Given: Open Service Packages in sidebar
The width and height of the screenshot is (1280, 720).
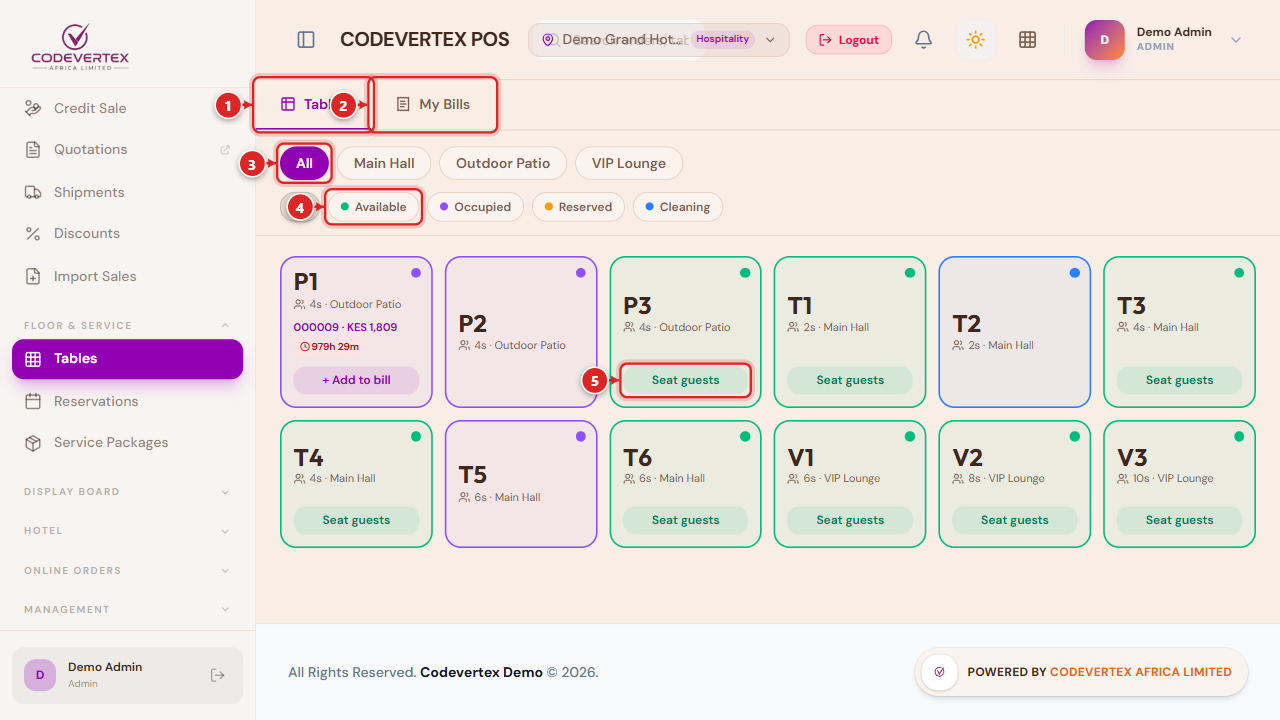Looking at the screenshot, I should coord(128,442).
